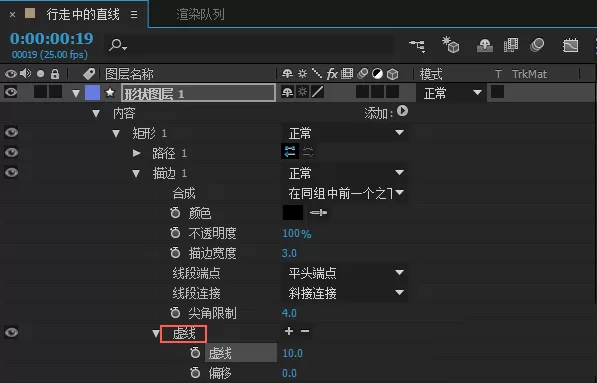Click the shy column header icon
Viewport: 597px width, 383px height.
pos(287,73)
